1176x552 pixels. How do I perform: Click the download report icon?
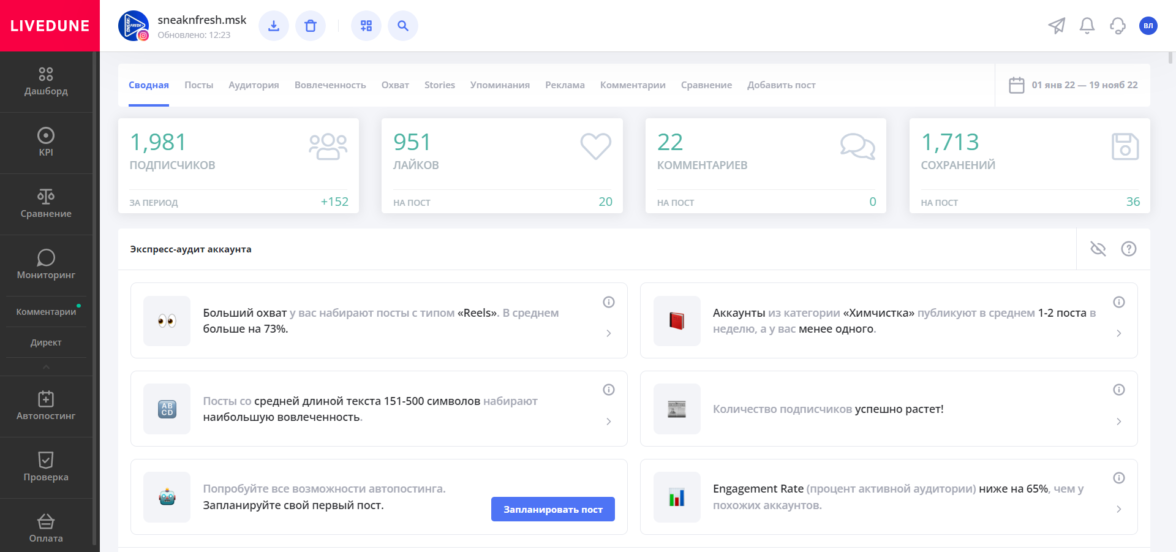pos(273,26)
